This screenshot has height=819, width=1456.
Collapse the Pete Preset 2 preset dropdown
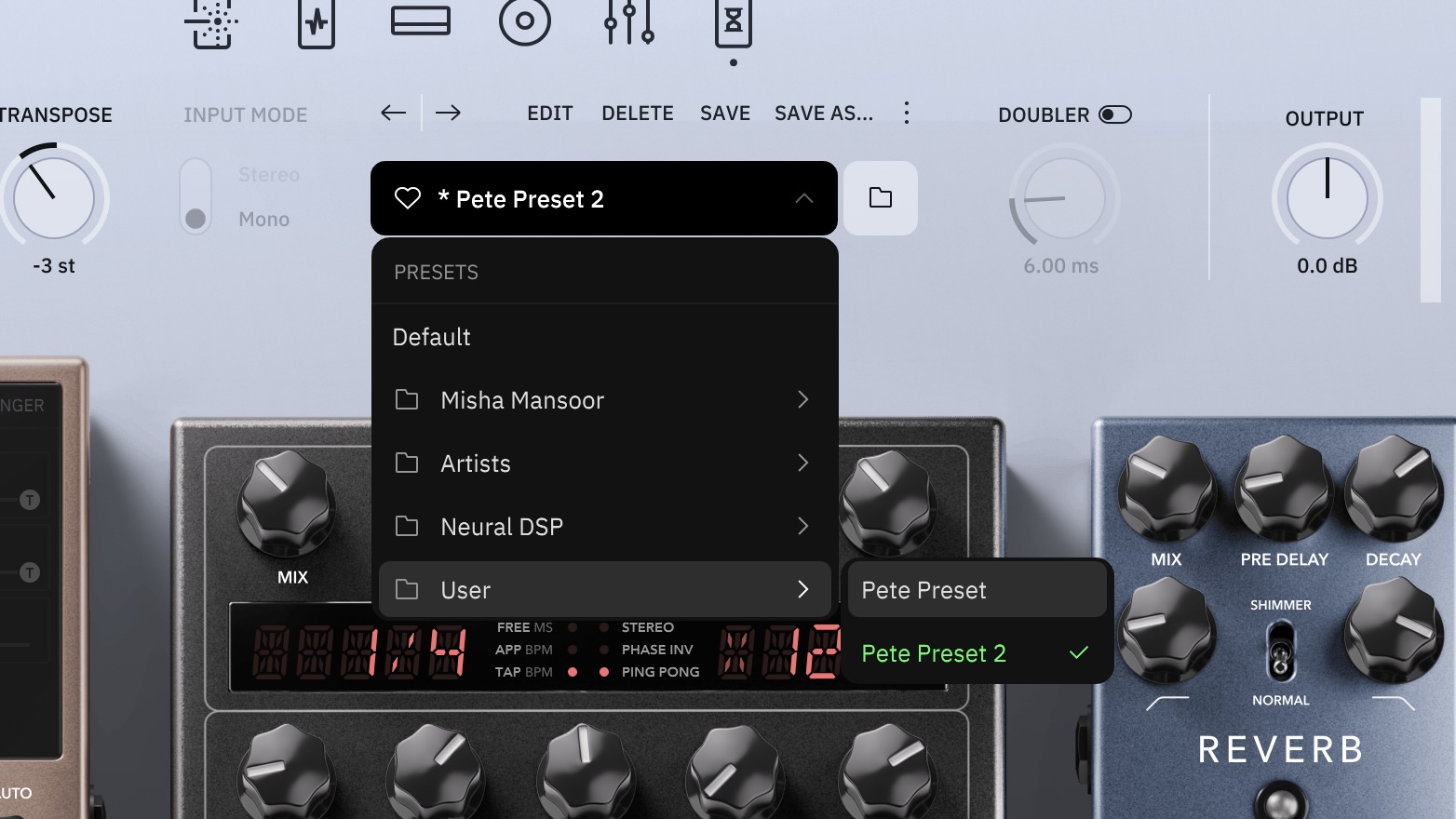coord(804,198)
